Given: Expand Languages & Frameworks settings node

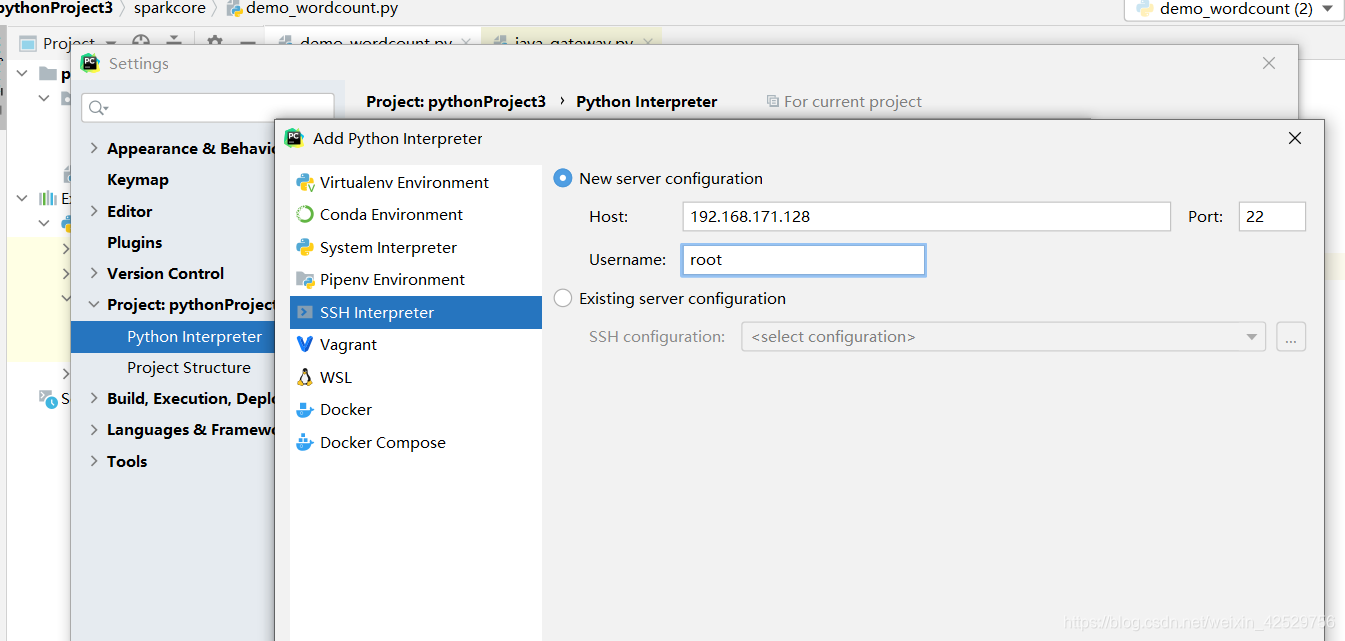Looking at the screenshot, I should point(94,430).
